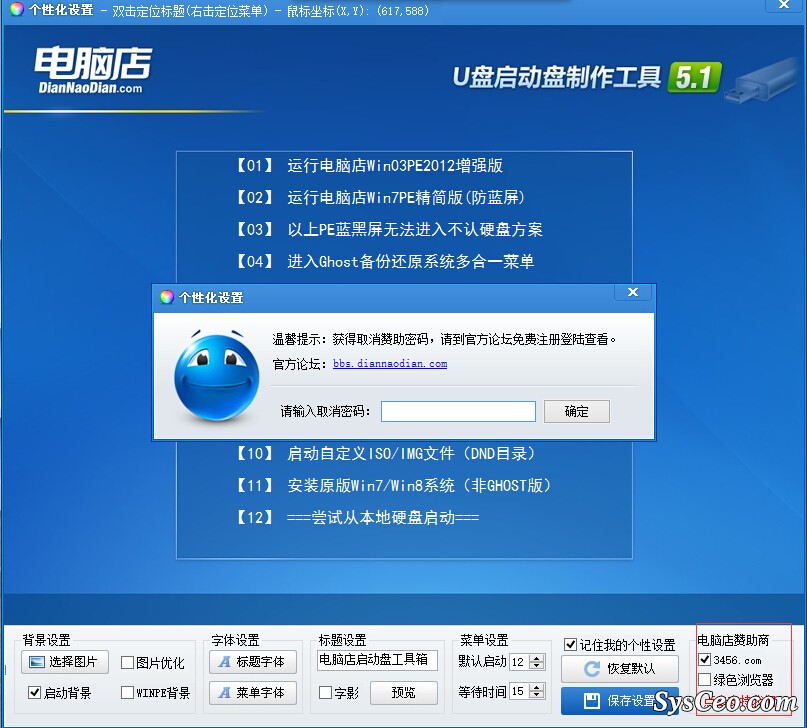This screenshot has width=807, height=728.
Task: Open the 标题字体 font settings
Action: coord(253,662)
